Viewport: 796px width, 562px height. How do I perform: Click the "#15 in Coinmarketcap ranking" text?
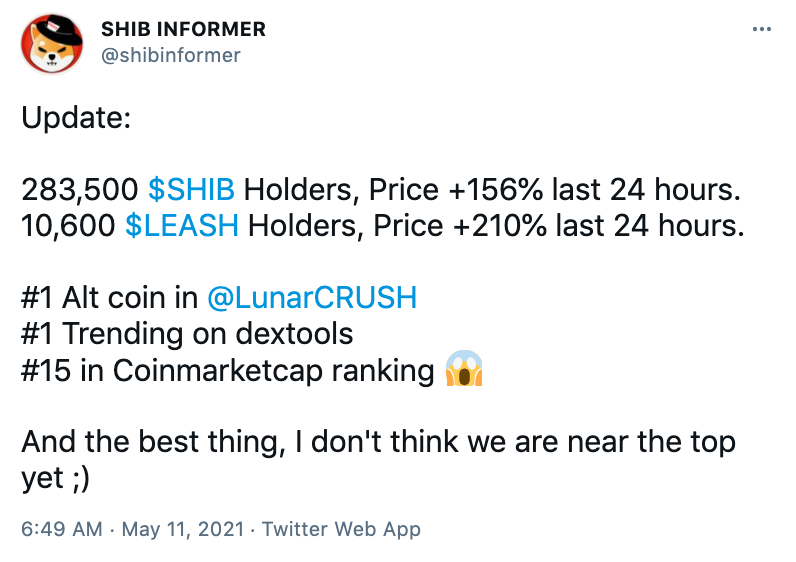tap(226, 371)
